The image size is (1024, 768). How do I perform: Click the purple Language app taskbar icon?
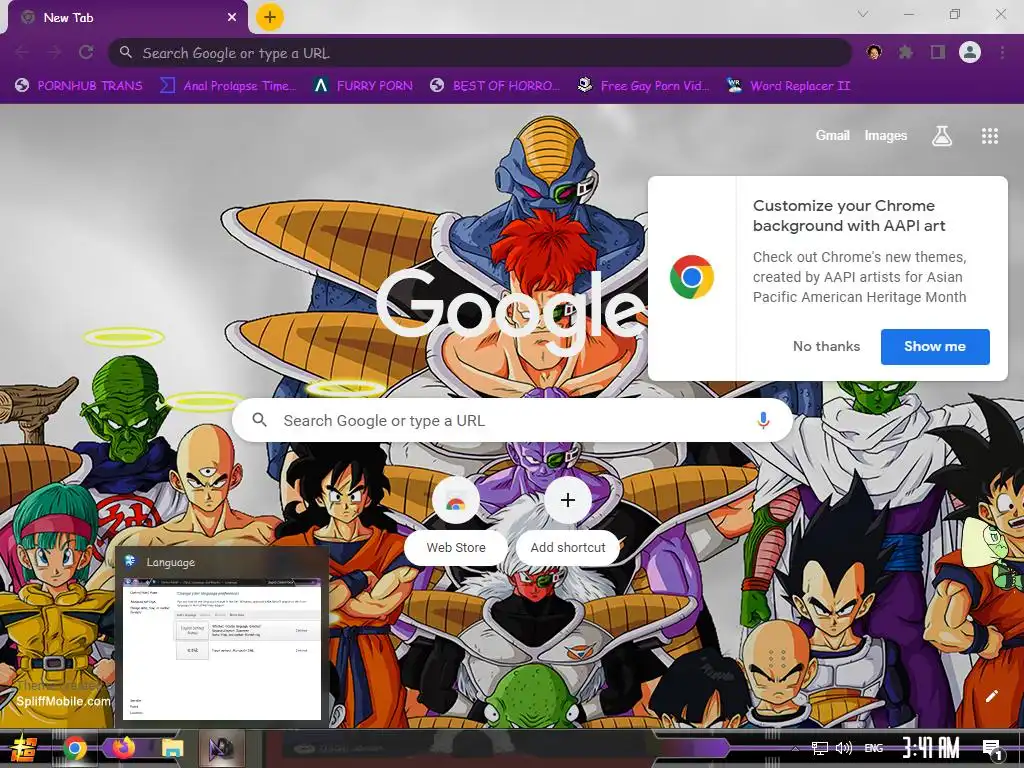pyautogui.click(x=221, y=748)
